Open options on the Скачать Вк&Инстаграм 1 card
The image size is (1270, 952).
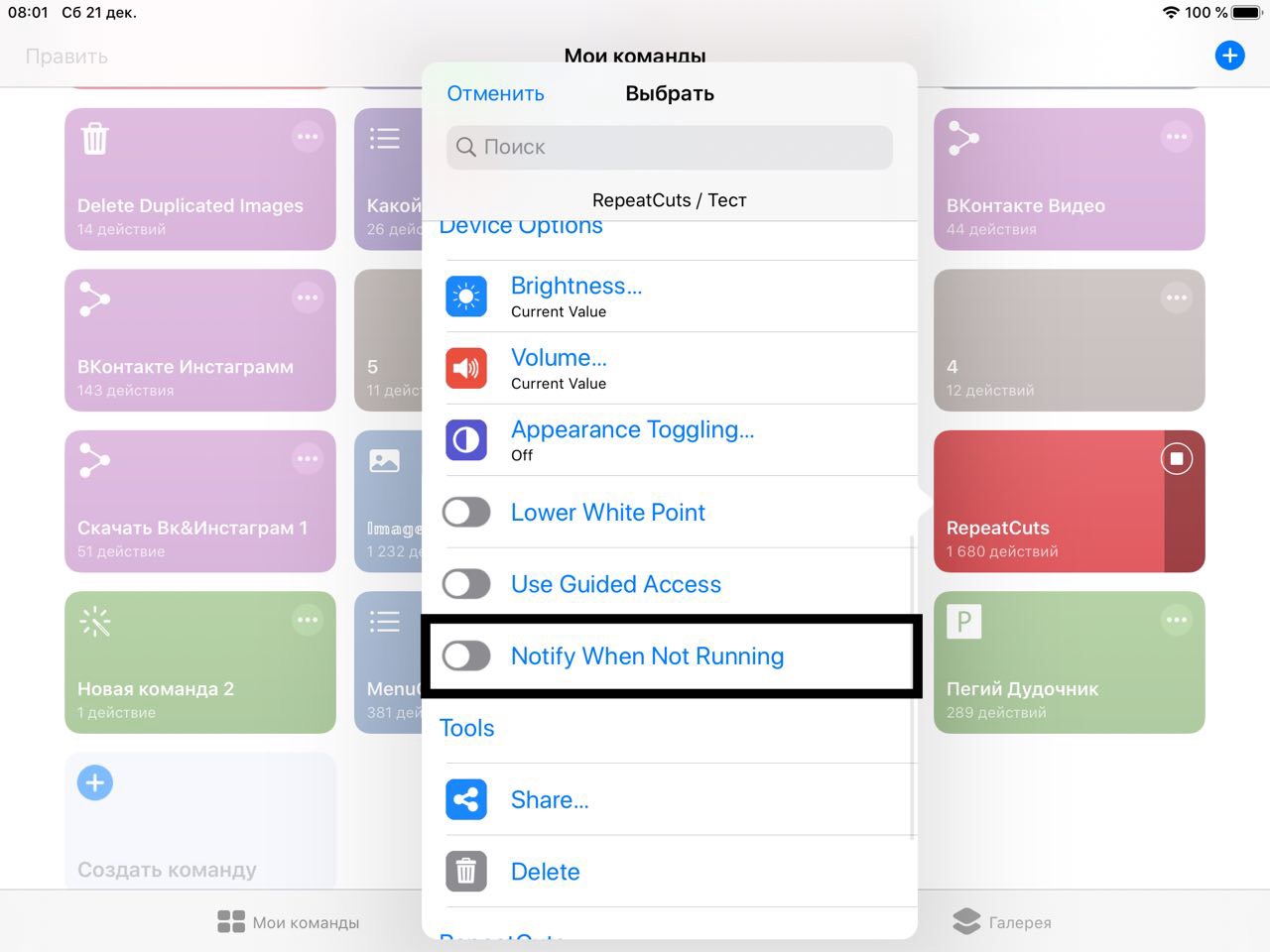tap(308, 458)
